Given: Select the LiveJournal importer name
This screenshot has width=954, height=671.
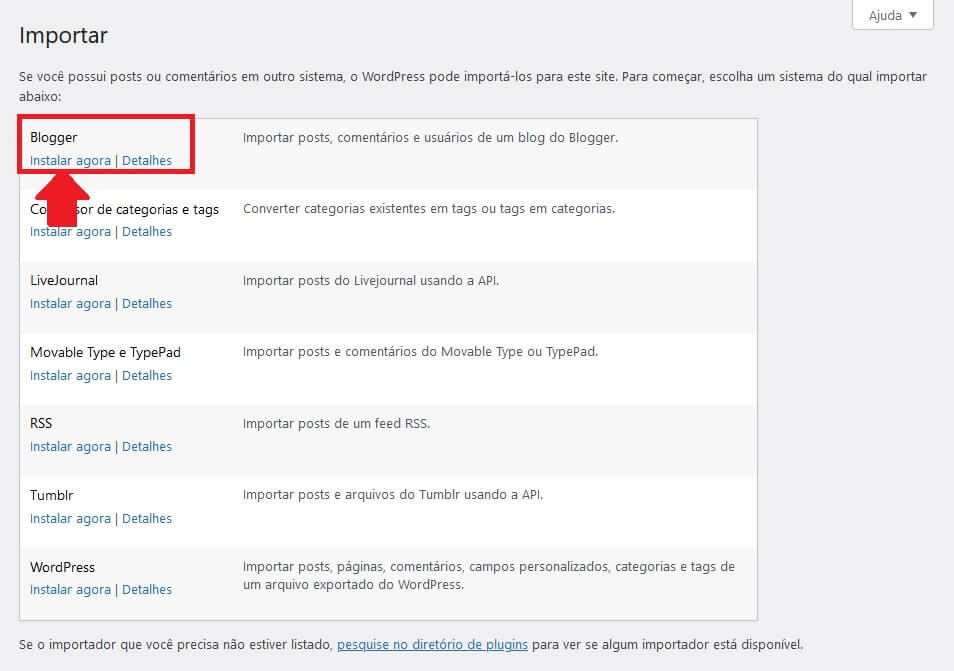Looking at the screenshot, I should tap(64, 280).
